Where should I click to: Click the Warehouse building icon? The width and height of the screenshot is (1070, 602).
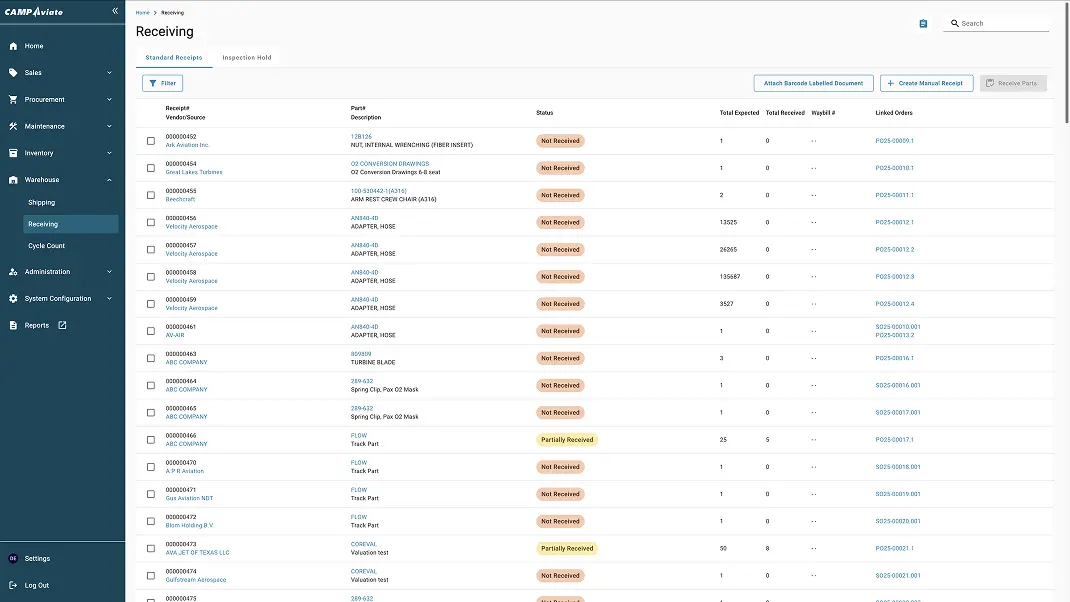click(13, 180)
